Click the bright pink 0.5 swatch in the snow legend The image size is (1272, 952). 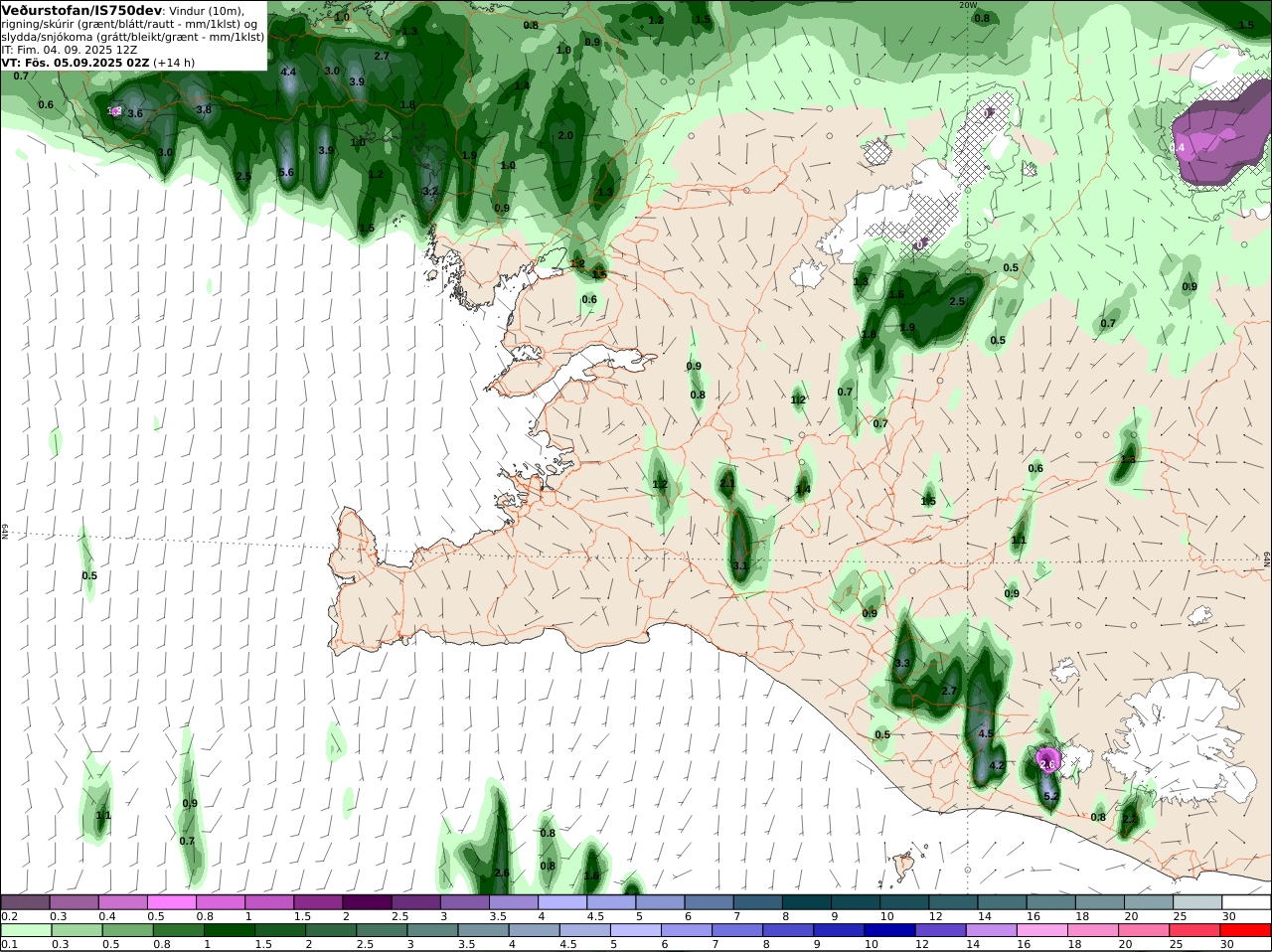tap(171, 902)
